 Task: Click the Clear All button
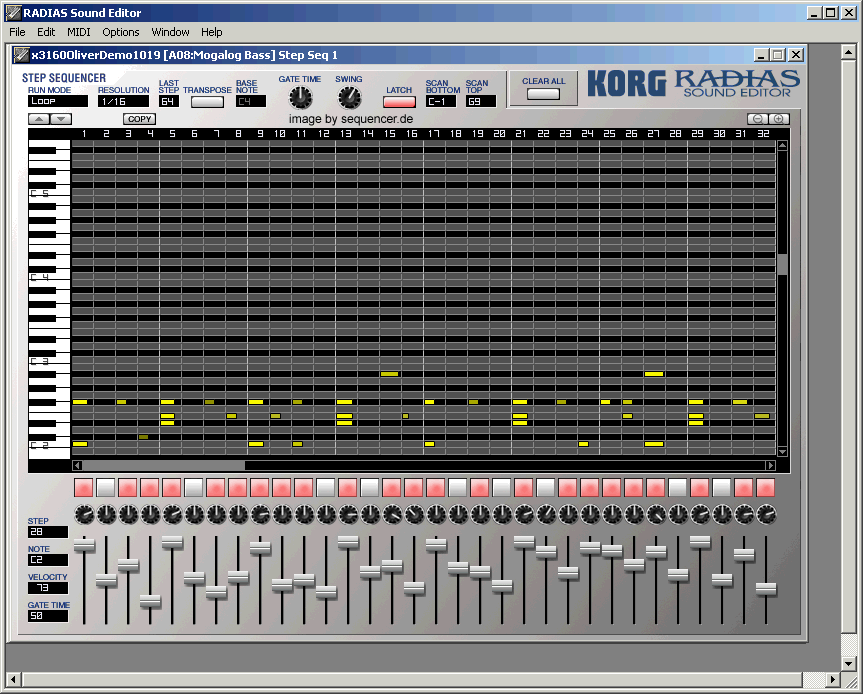(x=543, y=94)
